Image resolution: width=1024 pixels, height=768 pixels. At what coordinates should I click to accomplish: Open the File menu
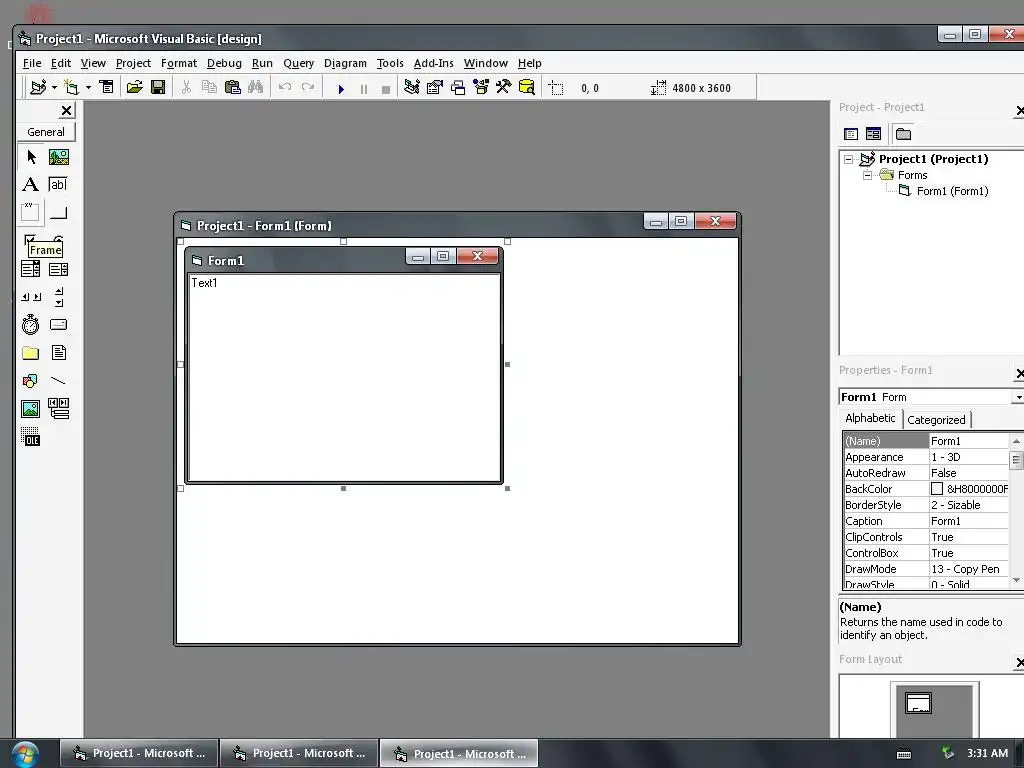tap(31, 63)
